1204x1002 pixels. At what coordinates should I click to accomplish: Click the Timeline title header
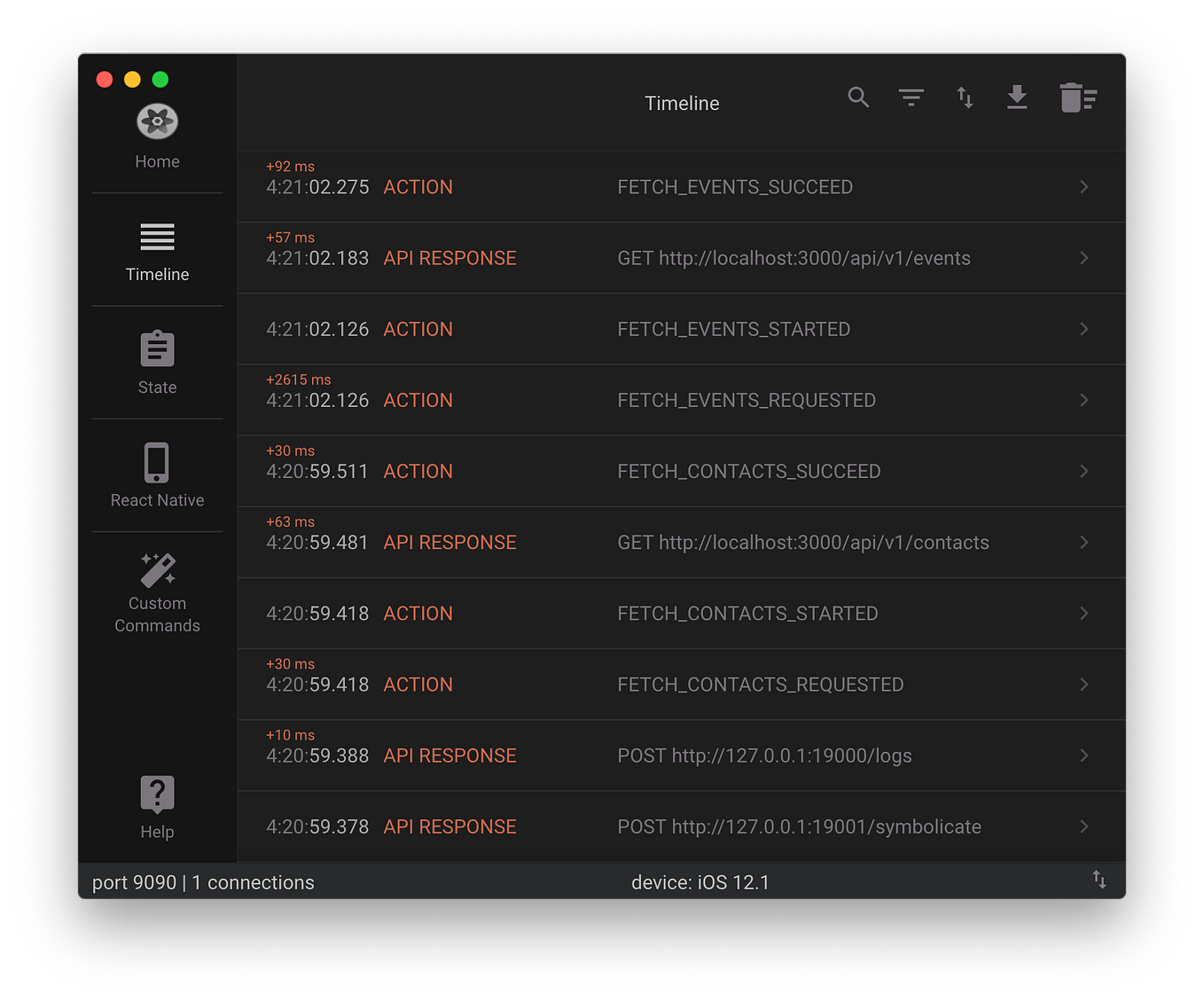click(x=681, y=103)
